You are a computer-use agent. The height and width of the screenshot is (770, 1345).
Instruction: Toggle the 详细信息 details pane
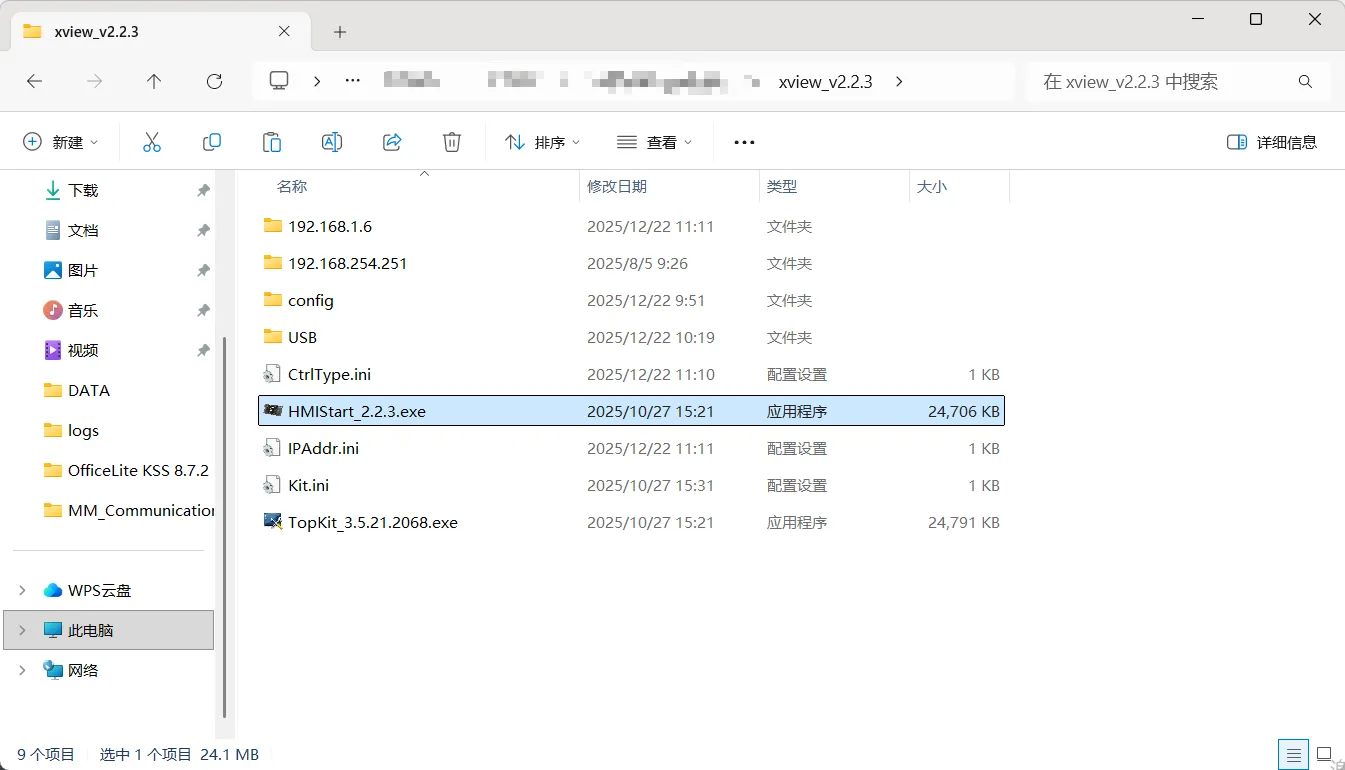click(x=1271, y=141)
